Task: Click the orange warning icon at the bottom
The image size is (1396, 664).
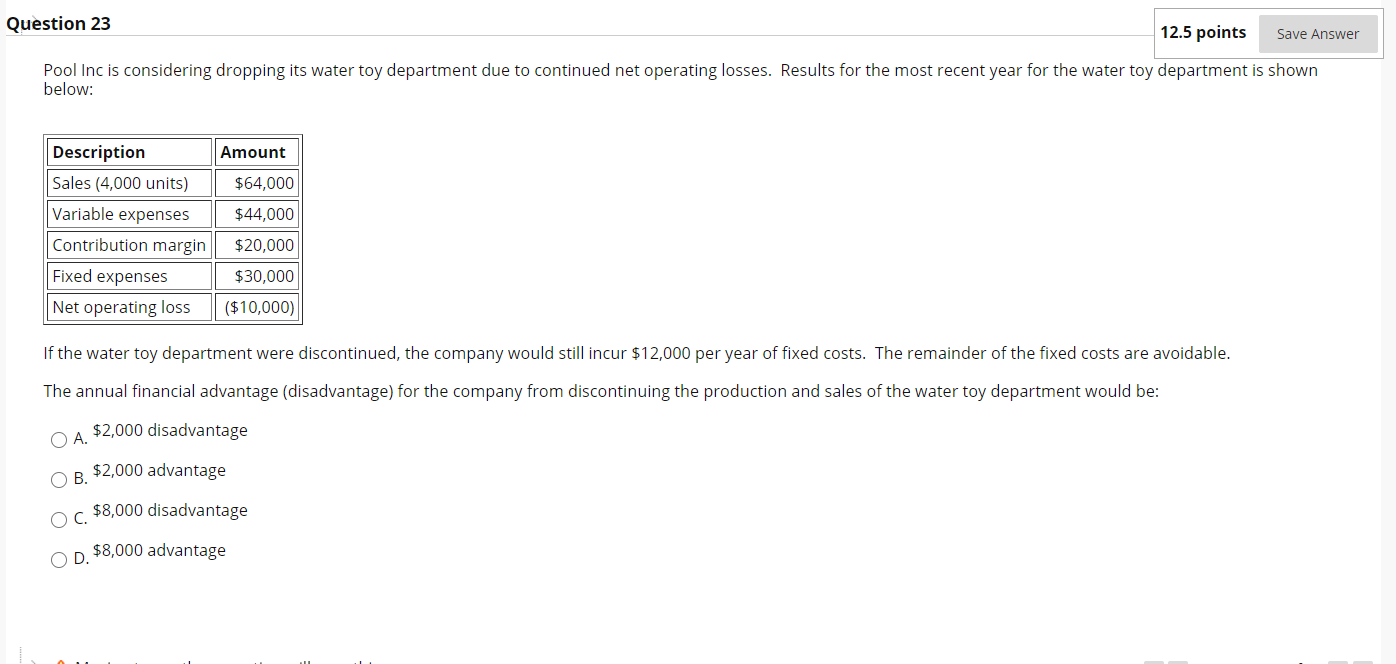Action: tap(60, 661)
